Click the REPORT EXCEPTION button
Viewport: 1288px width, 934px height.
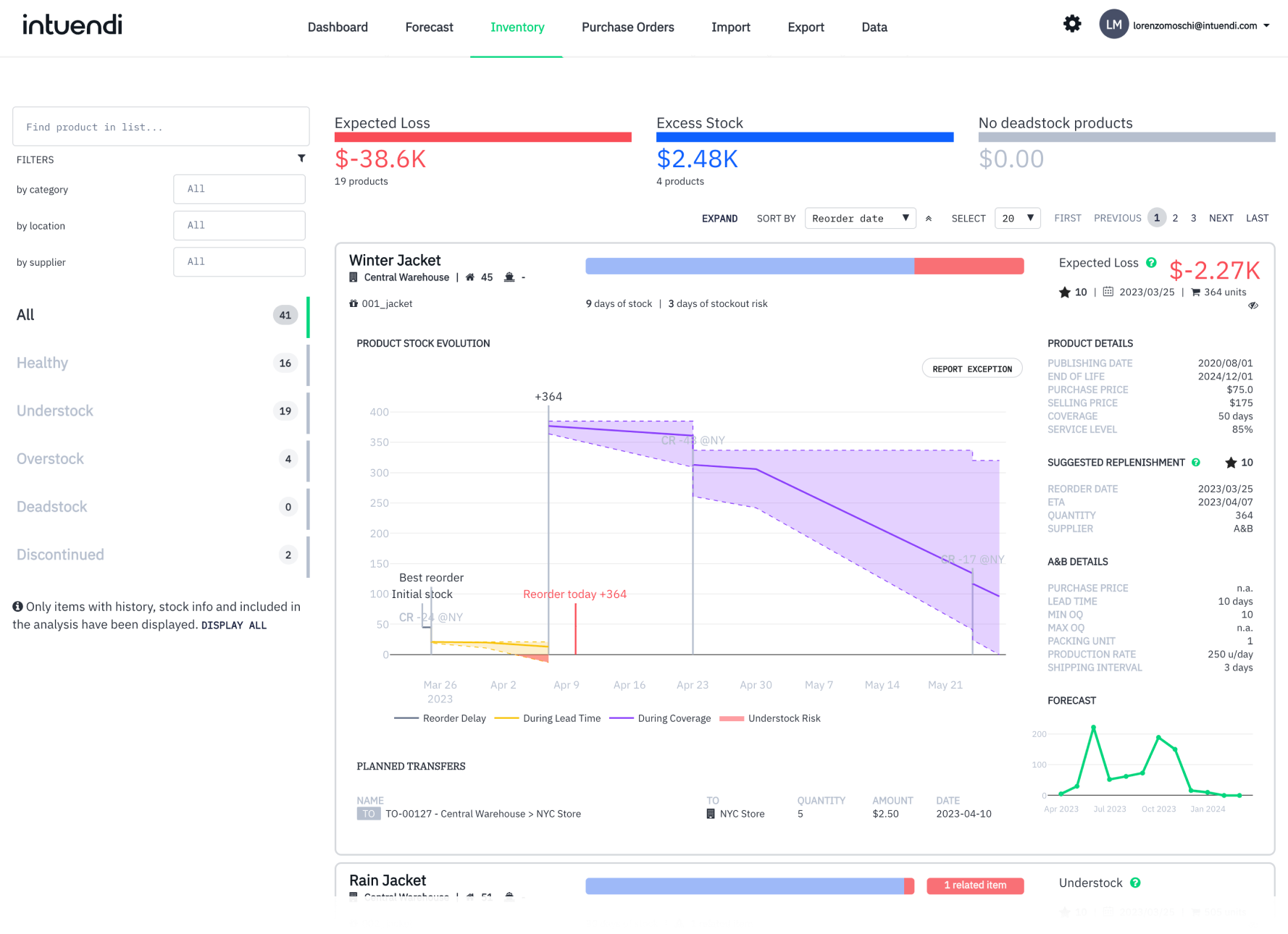[971, 368]
